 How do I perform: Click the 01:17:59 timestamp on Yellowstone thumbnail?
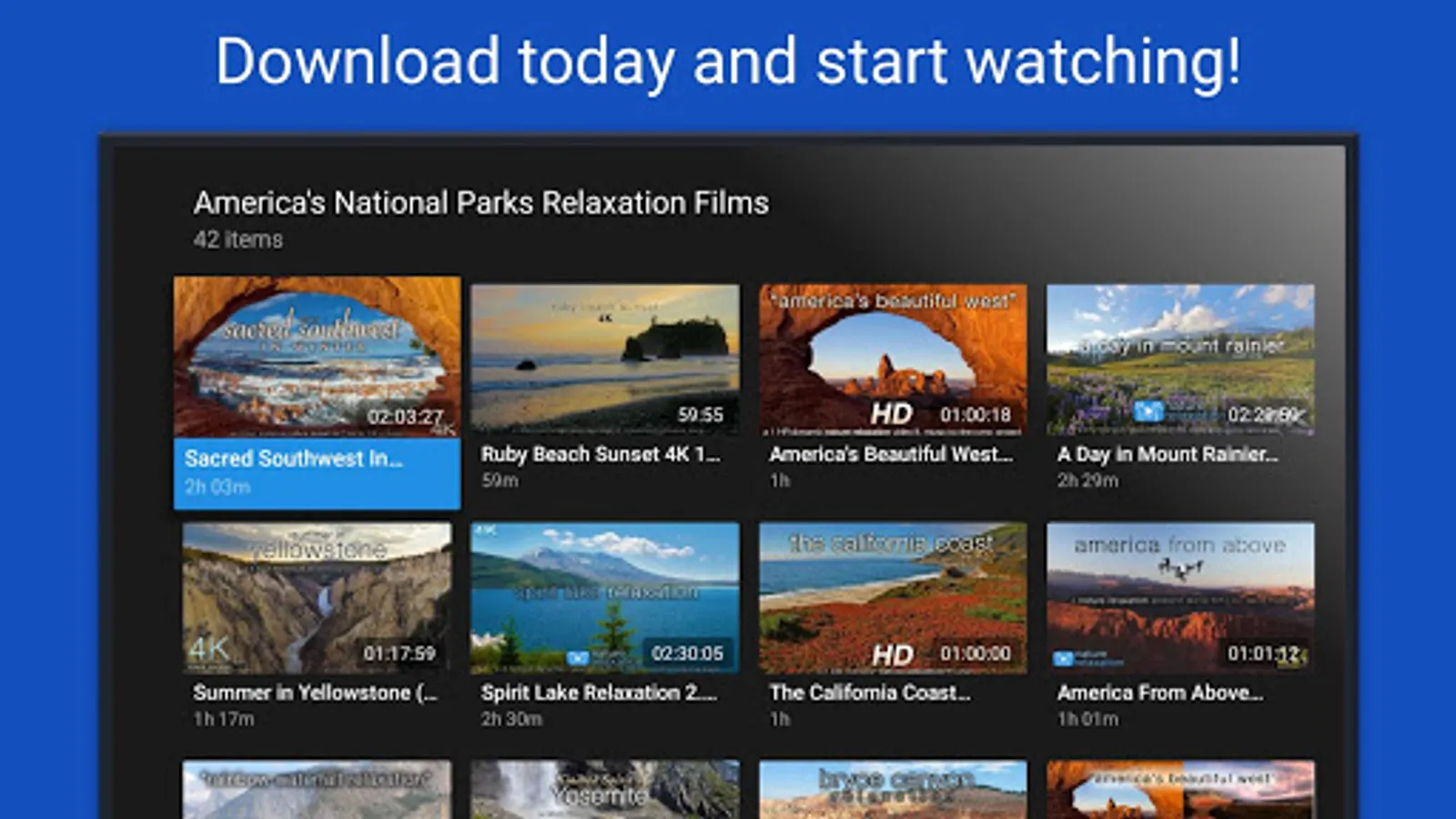pyautogui.click(x=399, y=653)
